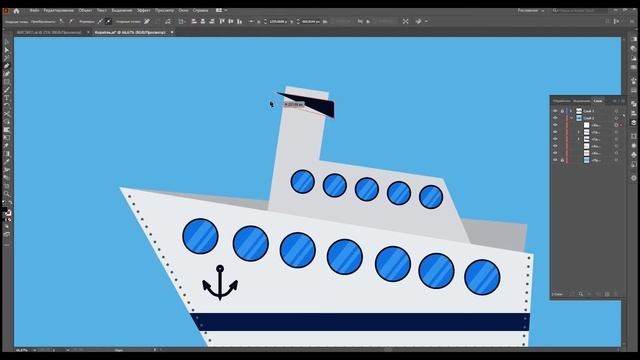Viewport: 640px width, 360px height.
Task: Toggle eye of second sublayer under Слой 2
Action: (555, 132)
